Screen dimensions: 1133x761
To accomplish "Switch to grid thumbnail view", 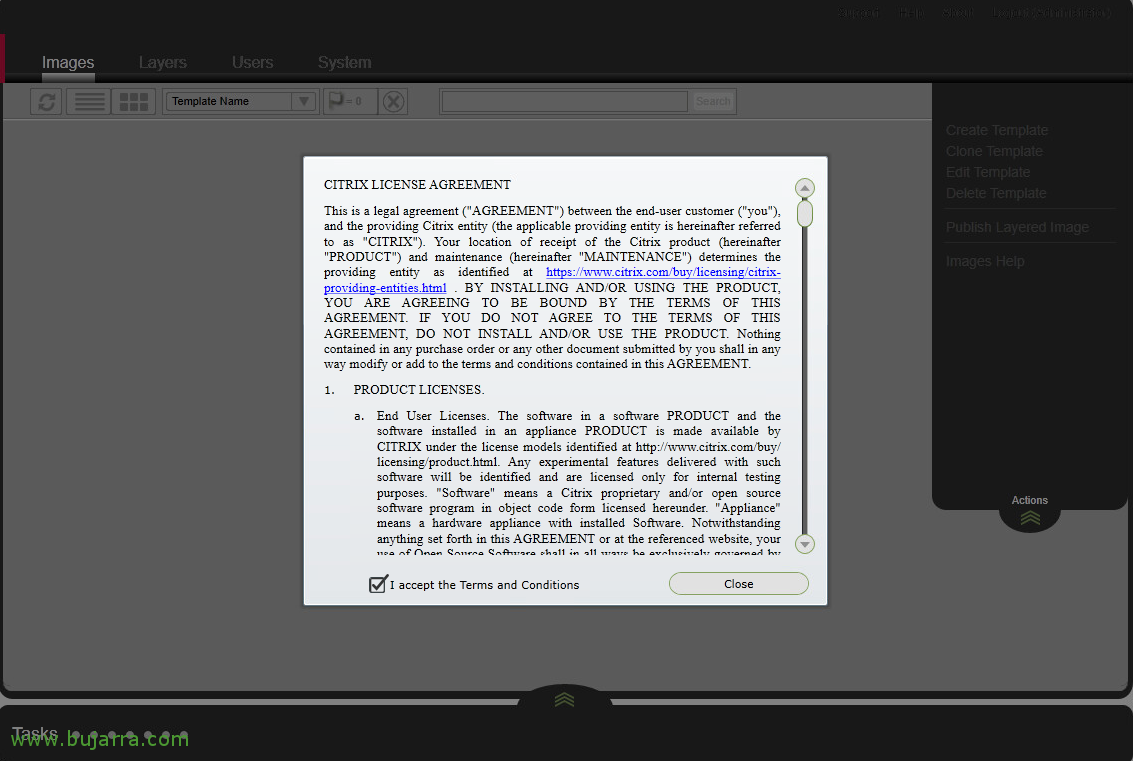I will 134,102.
